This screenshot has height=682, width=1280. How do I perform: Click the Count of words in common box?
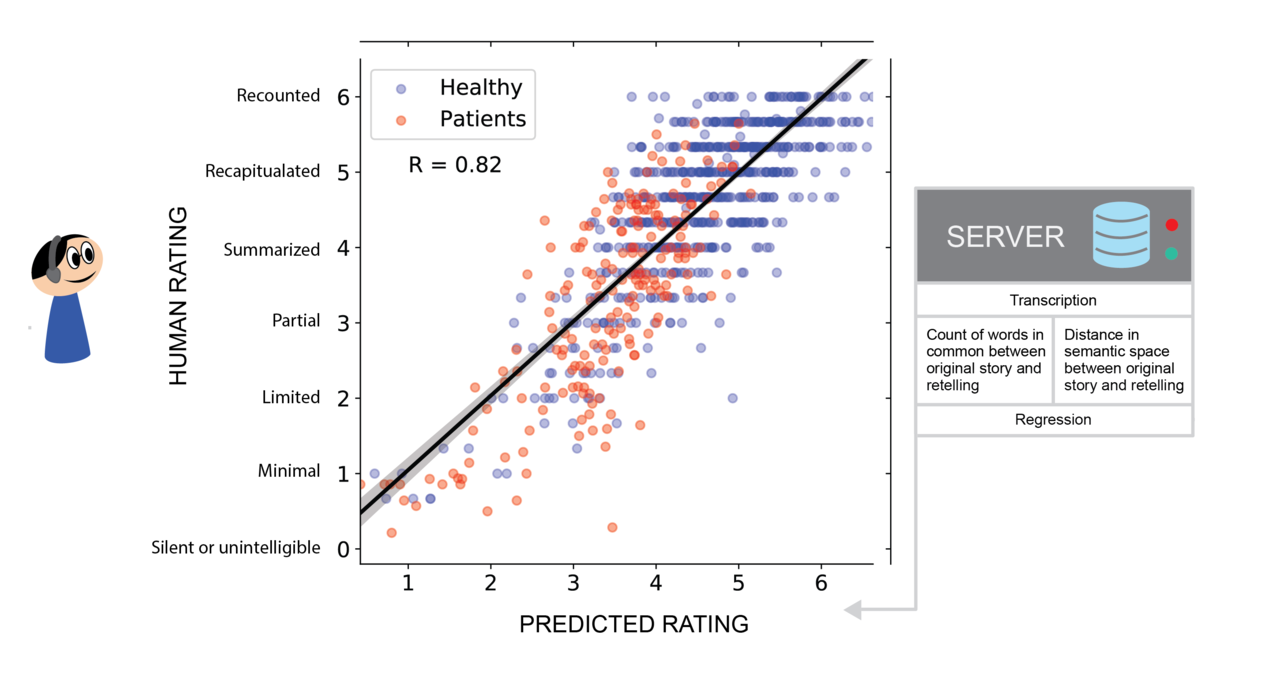(985, 360)
